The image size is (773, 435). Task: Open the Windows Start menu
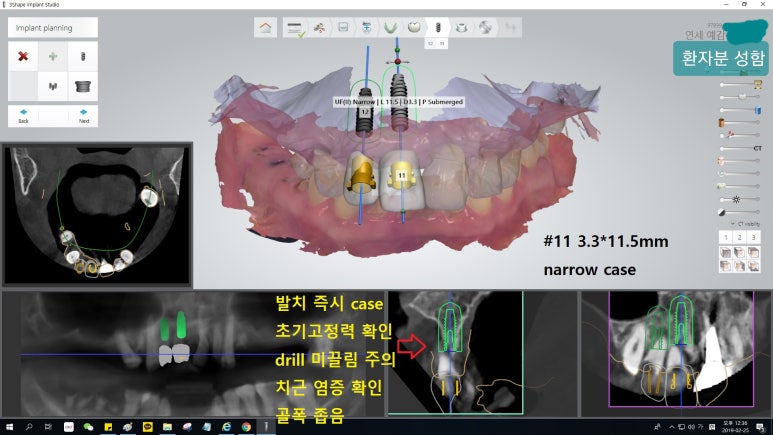[9, 427]
